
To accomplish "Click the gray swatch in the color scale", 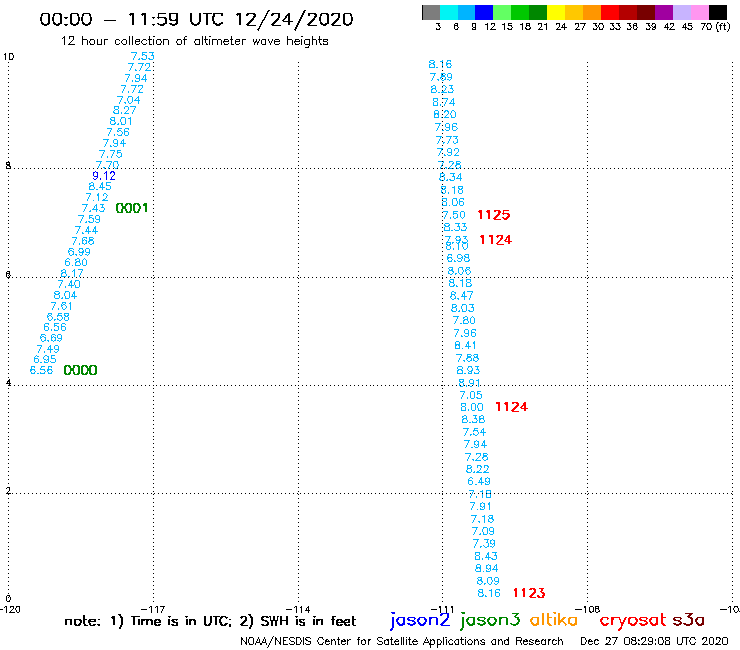I will 431,12.
